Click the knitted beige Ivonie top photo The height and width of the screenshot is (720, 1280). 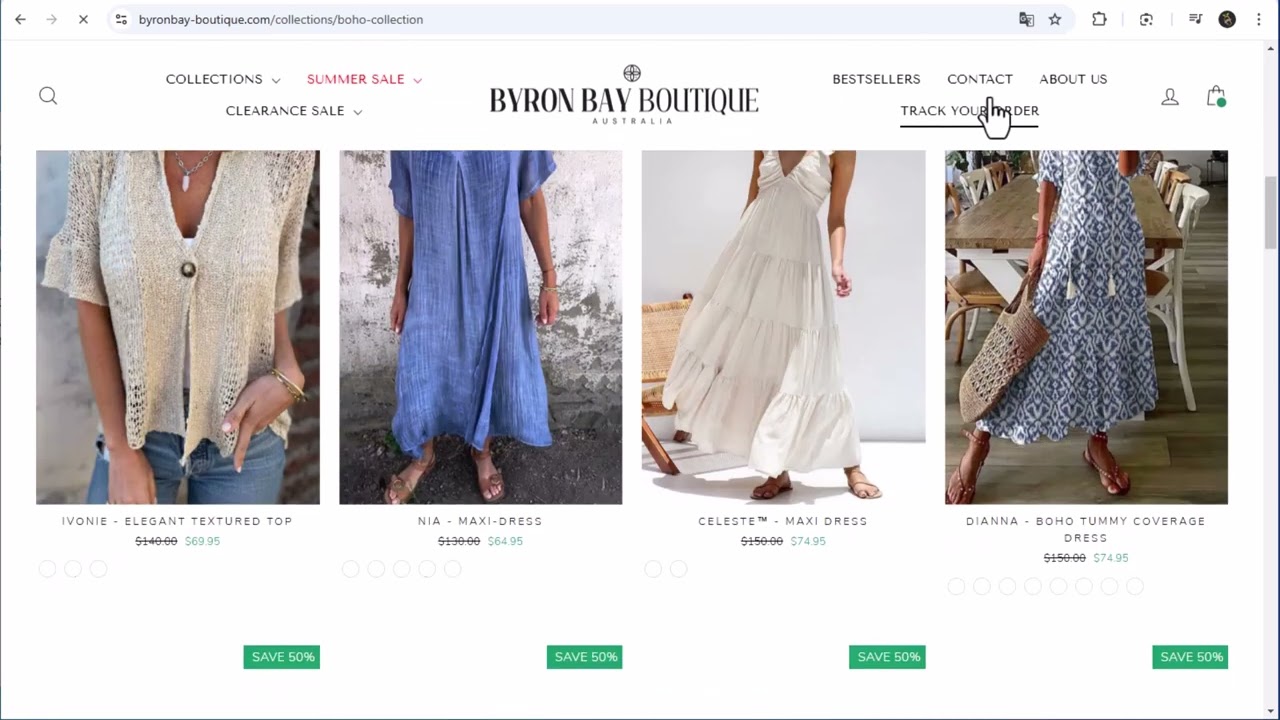pos(178,327)
